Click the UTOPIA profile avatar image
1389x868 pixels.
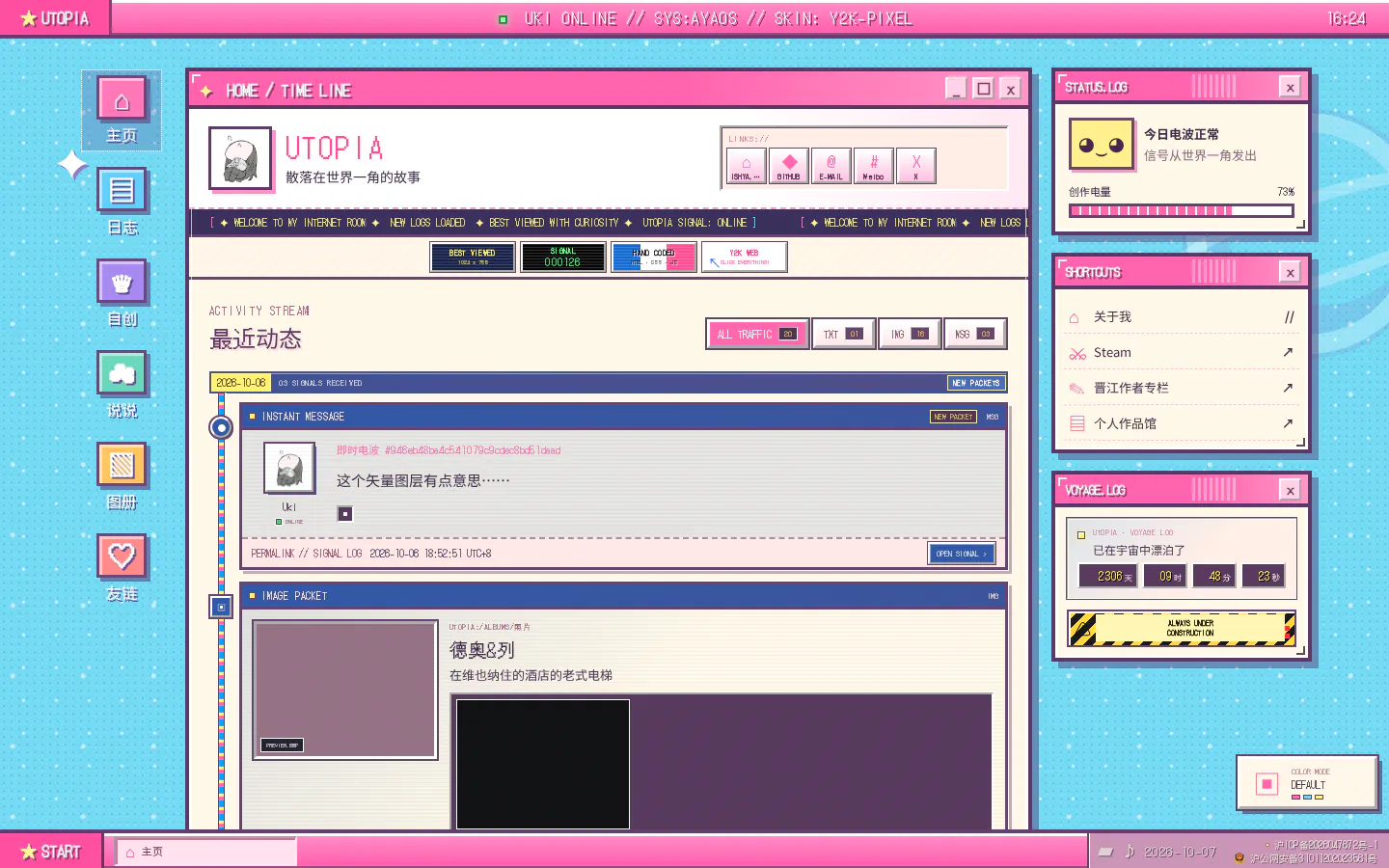240,158
